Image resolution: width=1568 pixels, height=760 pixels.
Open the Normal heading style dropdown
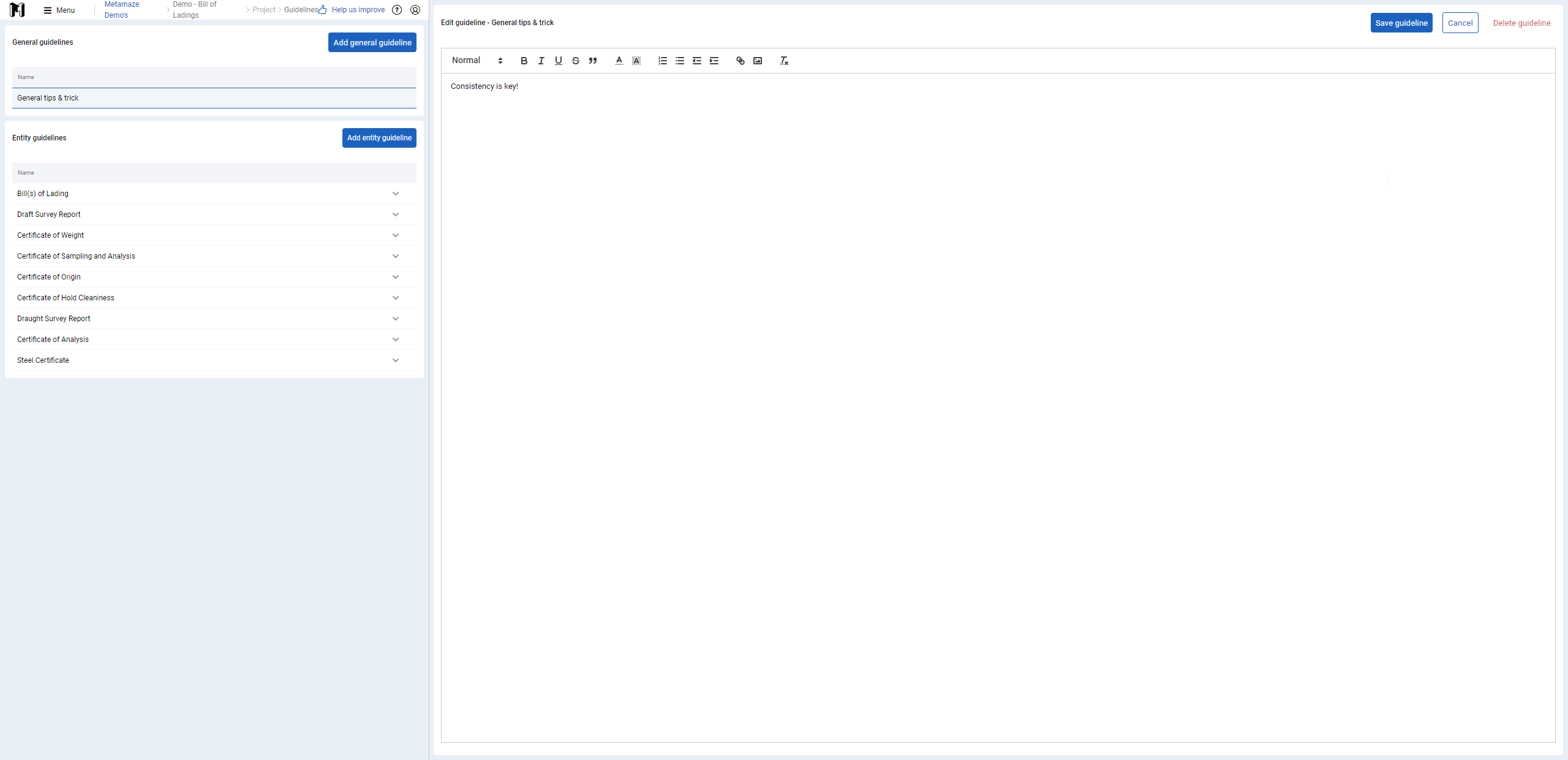[477, 61]
